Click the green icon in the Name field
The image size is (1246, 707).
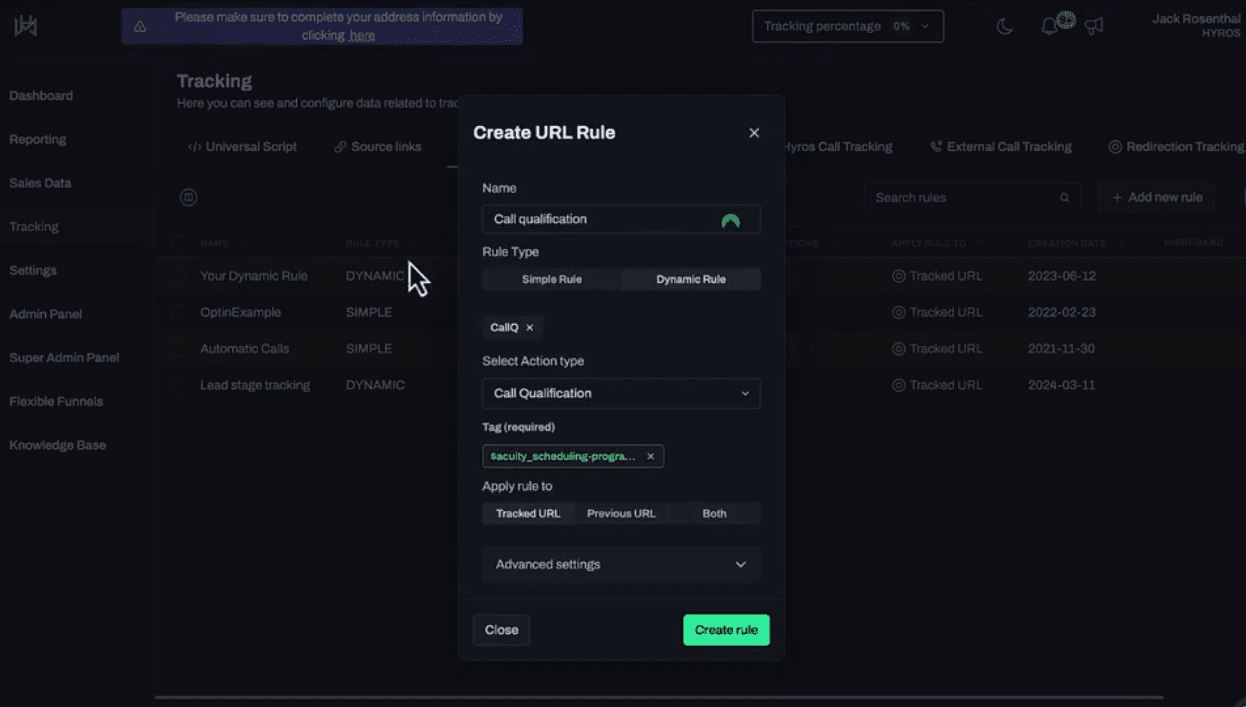click(x=731, y=220)
